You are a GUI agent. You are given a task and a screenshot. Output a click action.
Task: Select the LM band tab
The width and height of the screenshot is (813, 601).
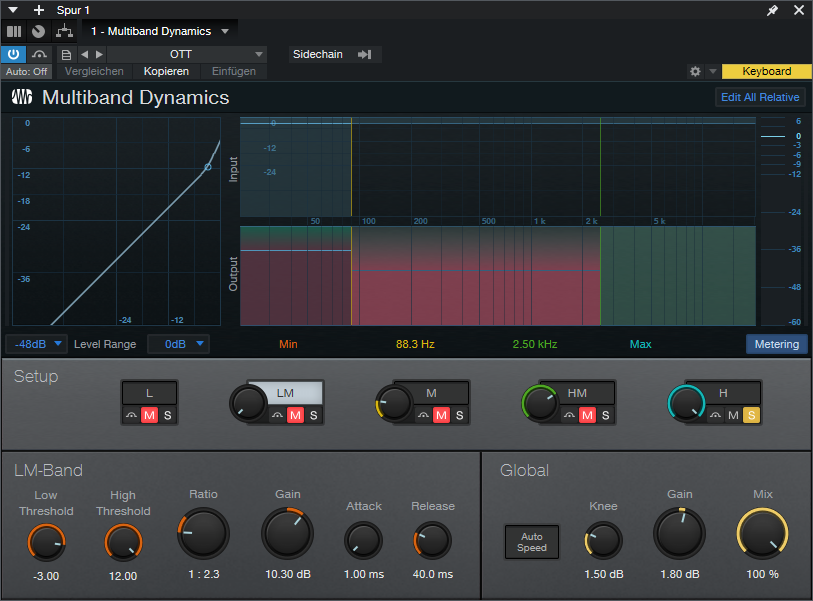pyautogui.click(x=285, y=393)
